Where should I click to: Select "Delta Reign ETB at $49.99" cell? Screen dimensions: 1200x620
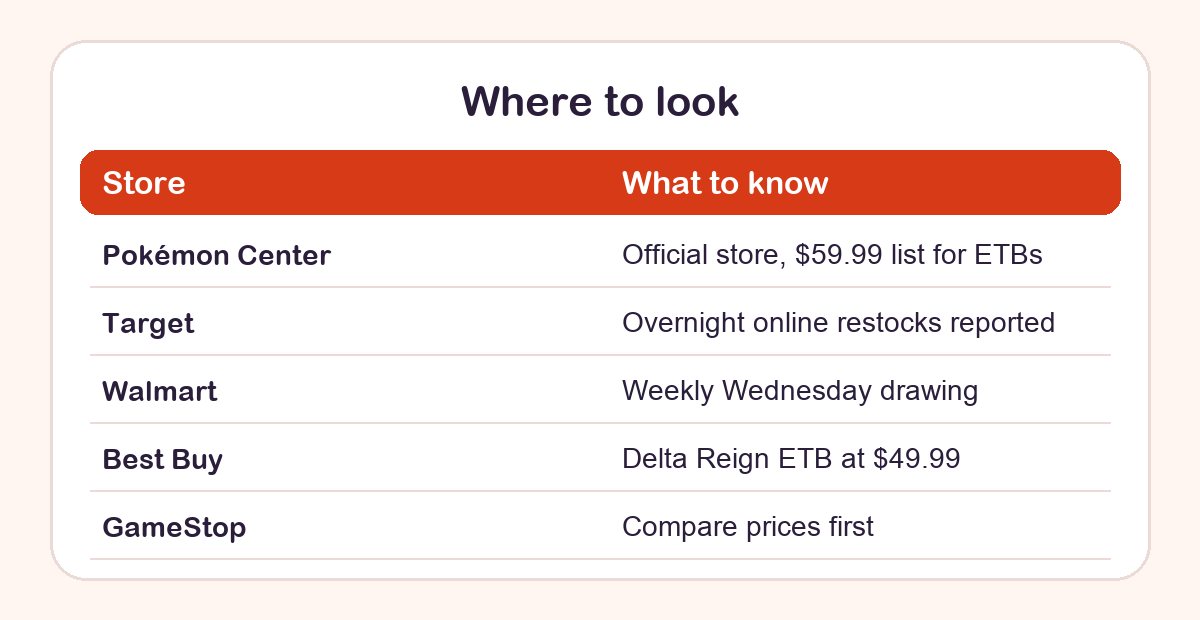click(791, 459)
